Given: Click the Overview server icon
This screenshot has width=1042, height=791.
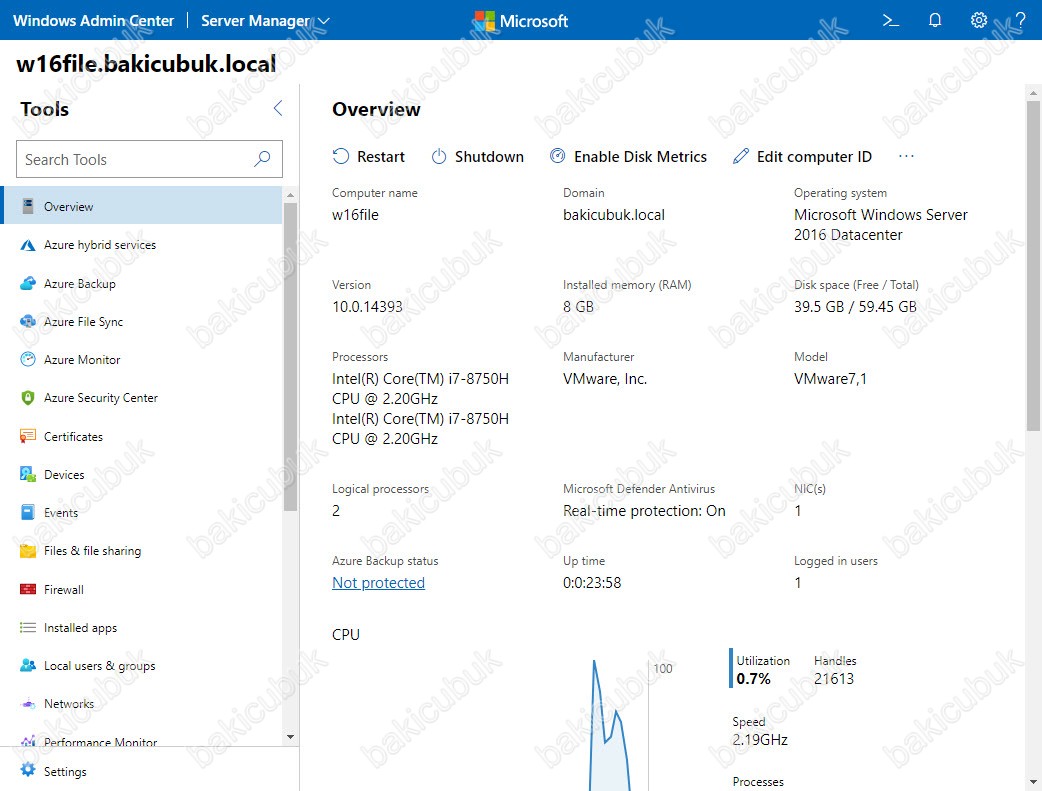Looking at the screenshot, I should pos(28,206).
